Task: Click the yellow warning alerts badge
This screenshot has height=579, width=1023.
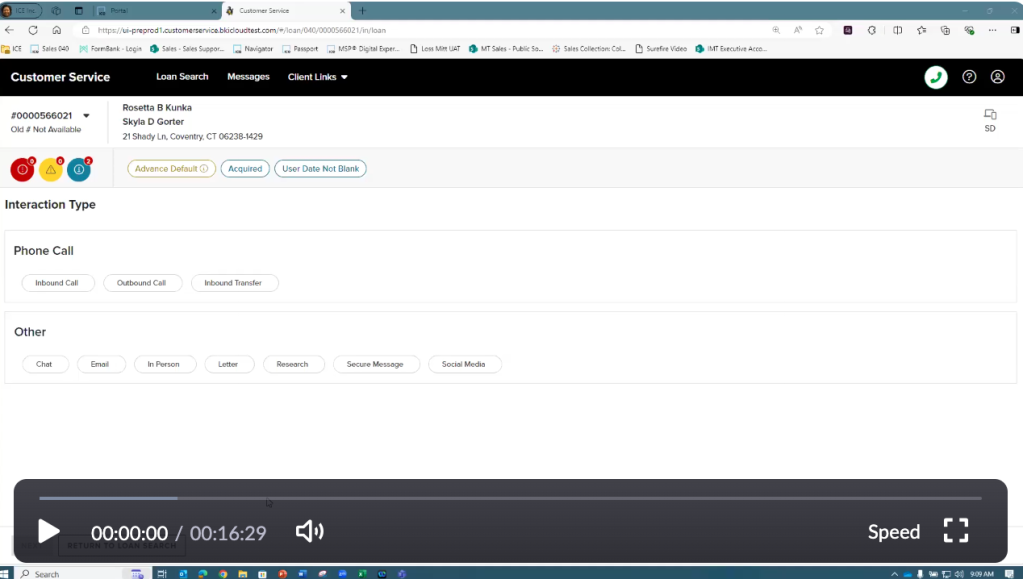Action: [x=50, y=169]
